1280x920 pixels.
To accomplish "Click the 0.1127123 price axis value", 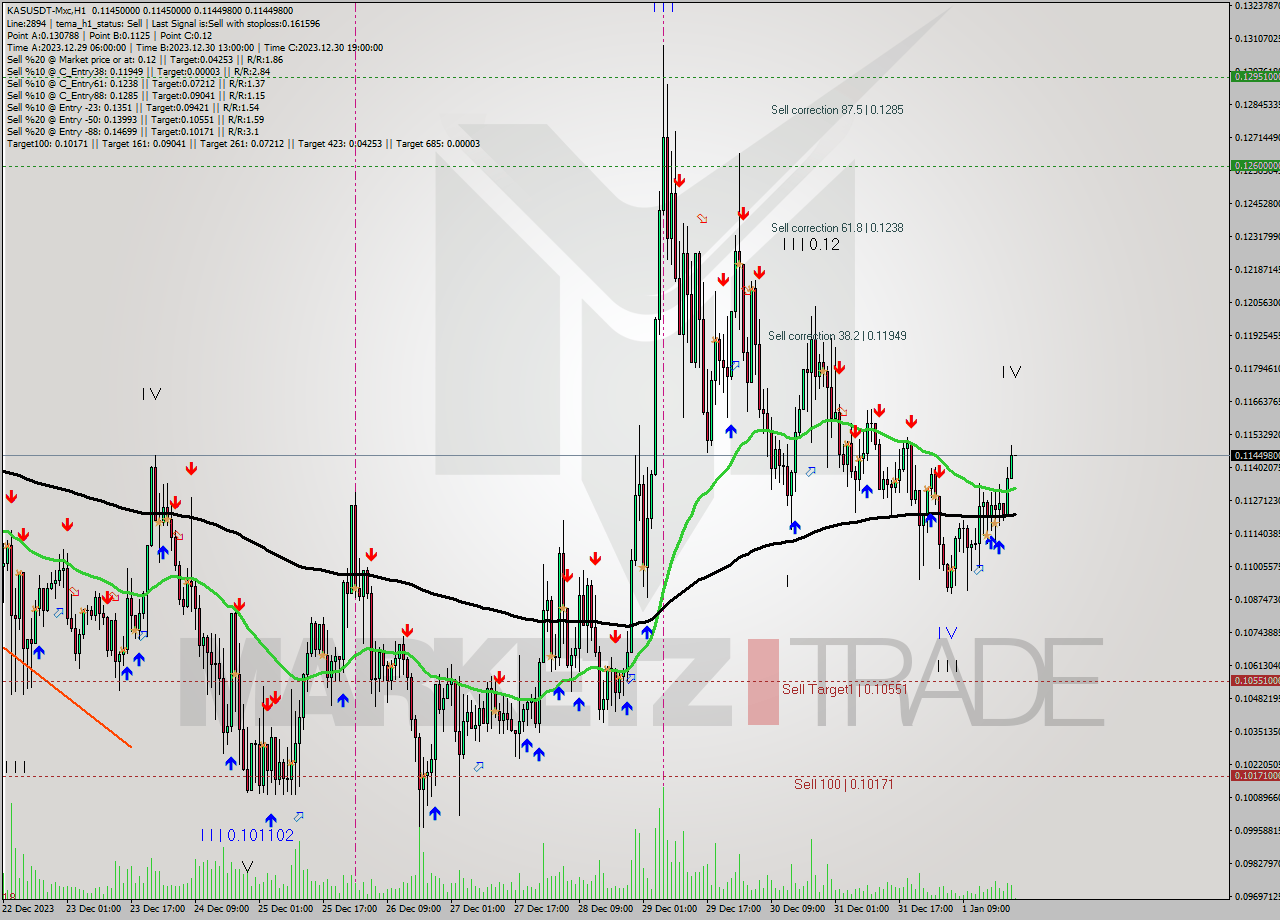I will [x=1256, y=500].
